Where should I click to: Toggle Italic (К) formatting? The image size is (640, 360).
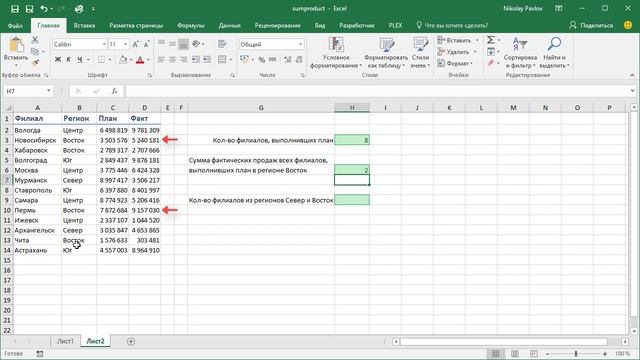[69, 60]
